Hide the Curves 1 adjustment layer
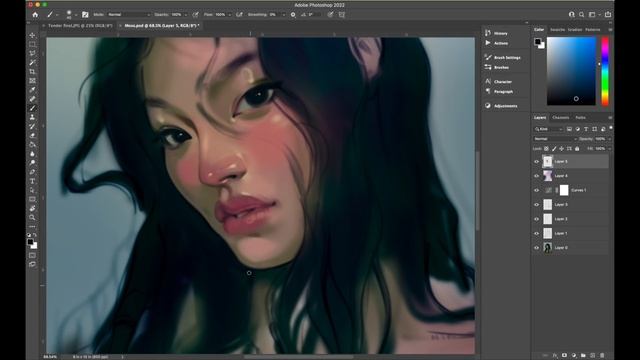 click(x=537, y=190)
